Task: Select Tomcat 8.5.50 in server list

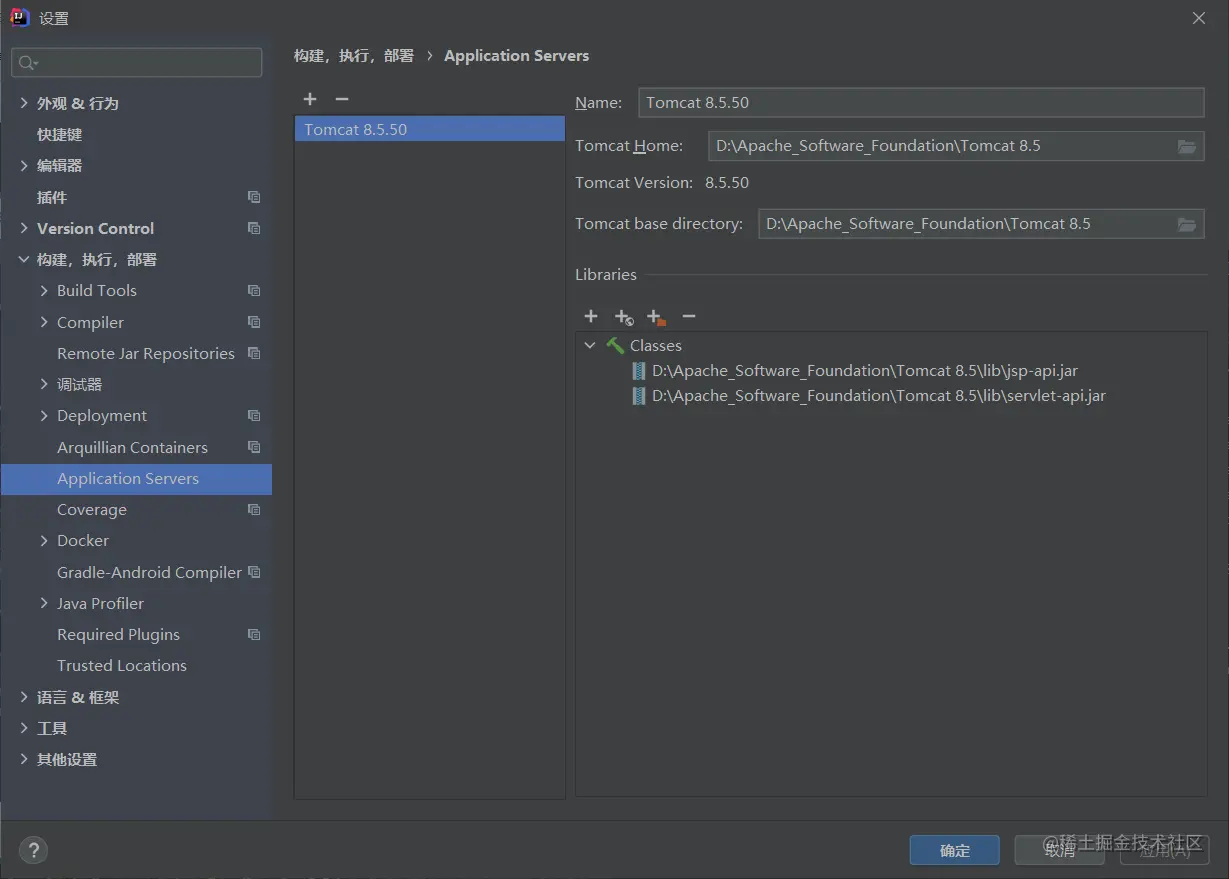Action: pyautogui.click(x=430, y=129)
